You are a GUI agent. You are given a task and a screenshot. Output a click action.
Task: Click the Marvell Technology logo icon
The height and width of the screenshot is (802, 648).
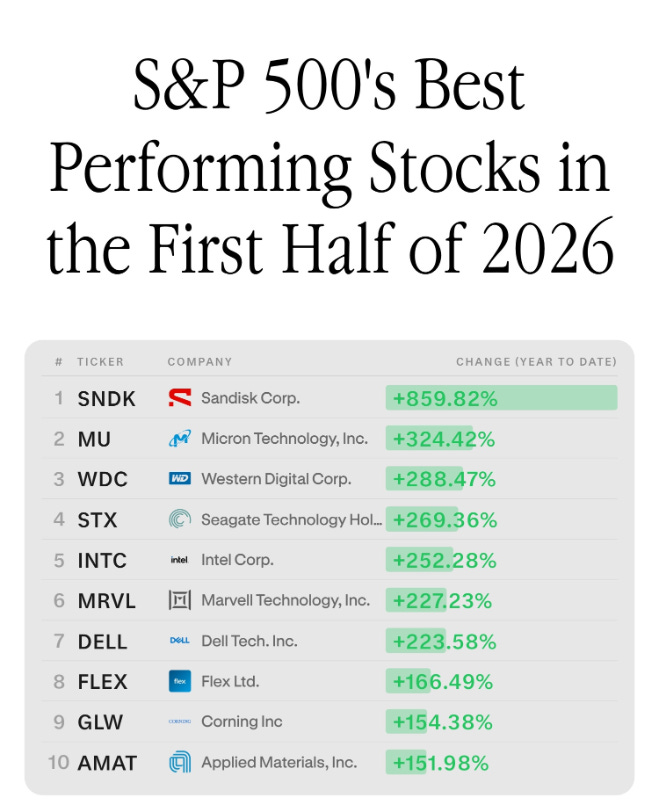[x=180, y=600]
